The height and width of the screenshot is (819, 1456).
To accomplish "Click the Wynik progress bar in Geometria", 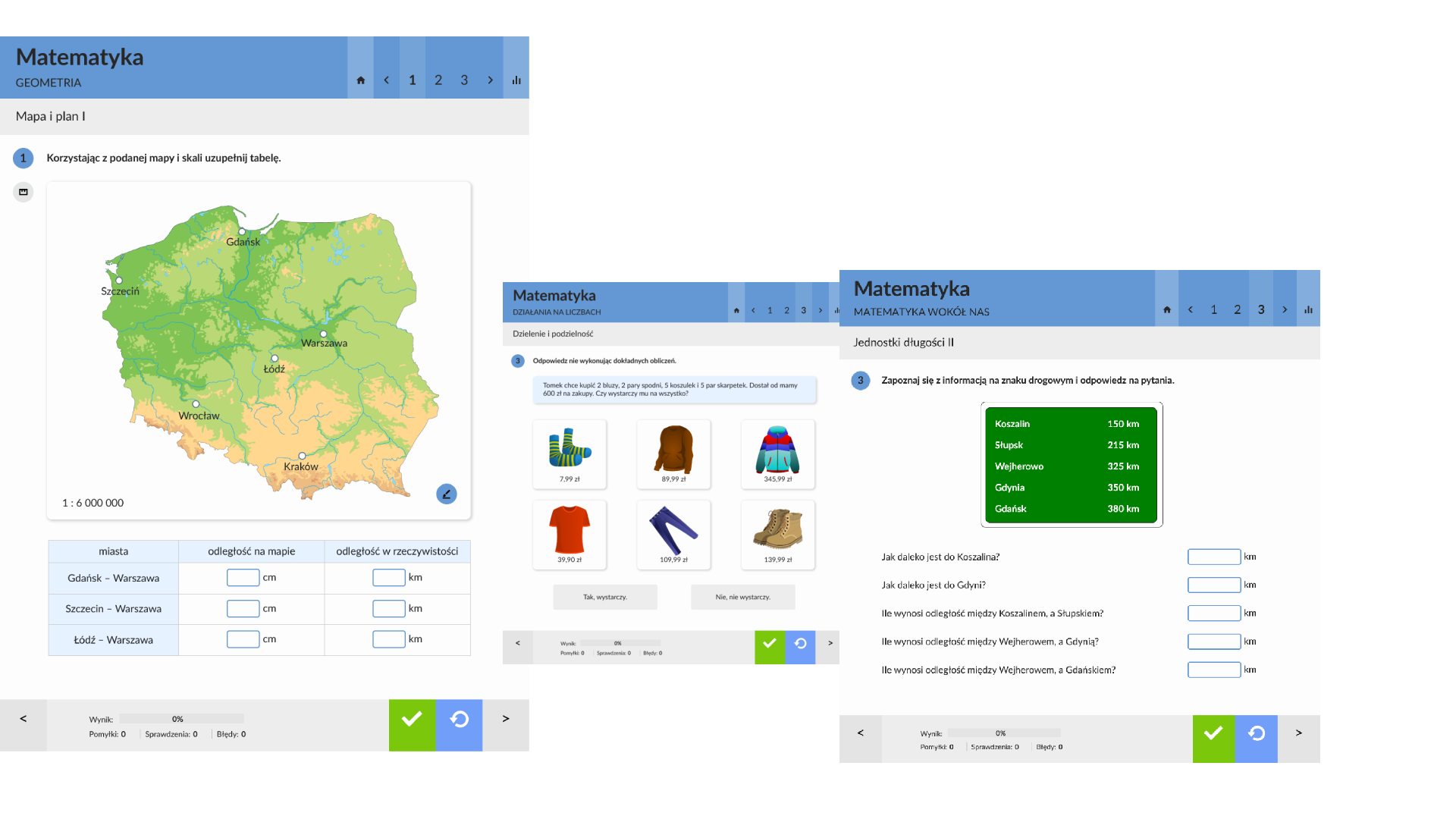I will click(x=181, y=719).
